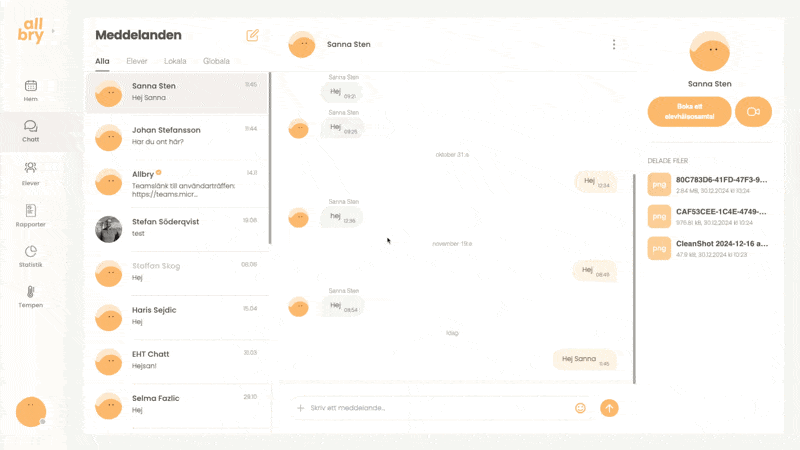Viewport: 800px width, 450px height.
Task: Open Rapporter from the sidebar
Action: tap(31, 213)
